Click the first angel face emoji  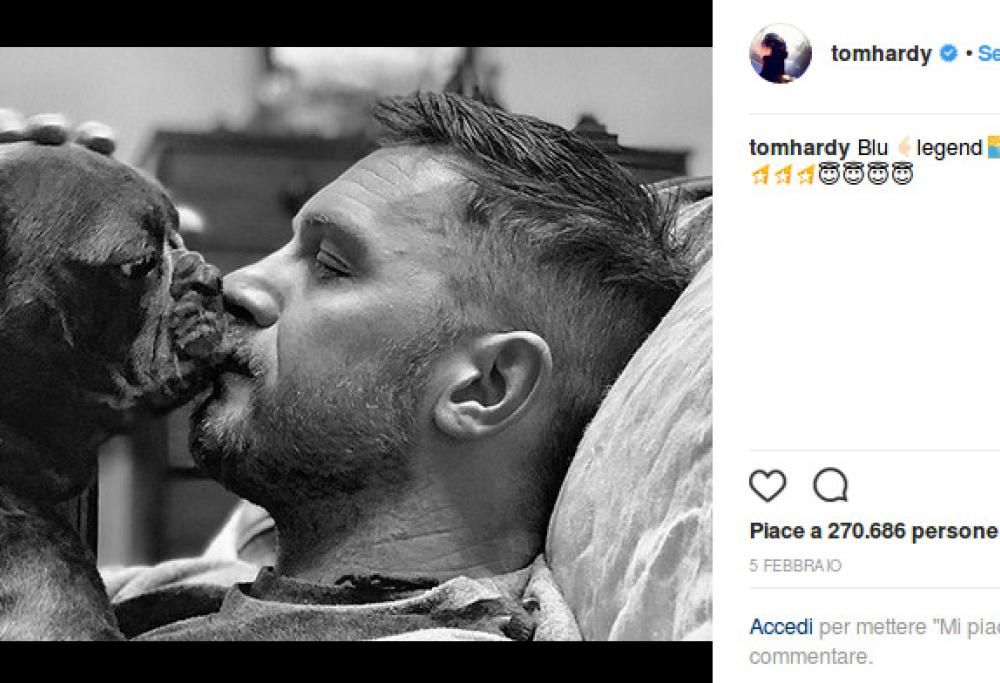(x=830, y=176)
